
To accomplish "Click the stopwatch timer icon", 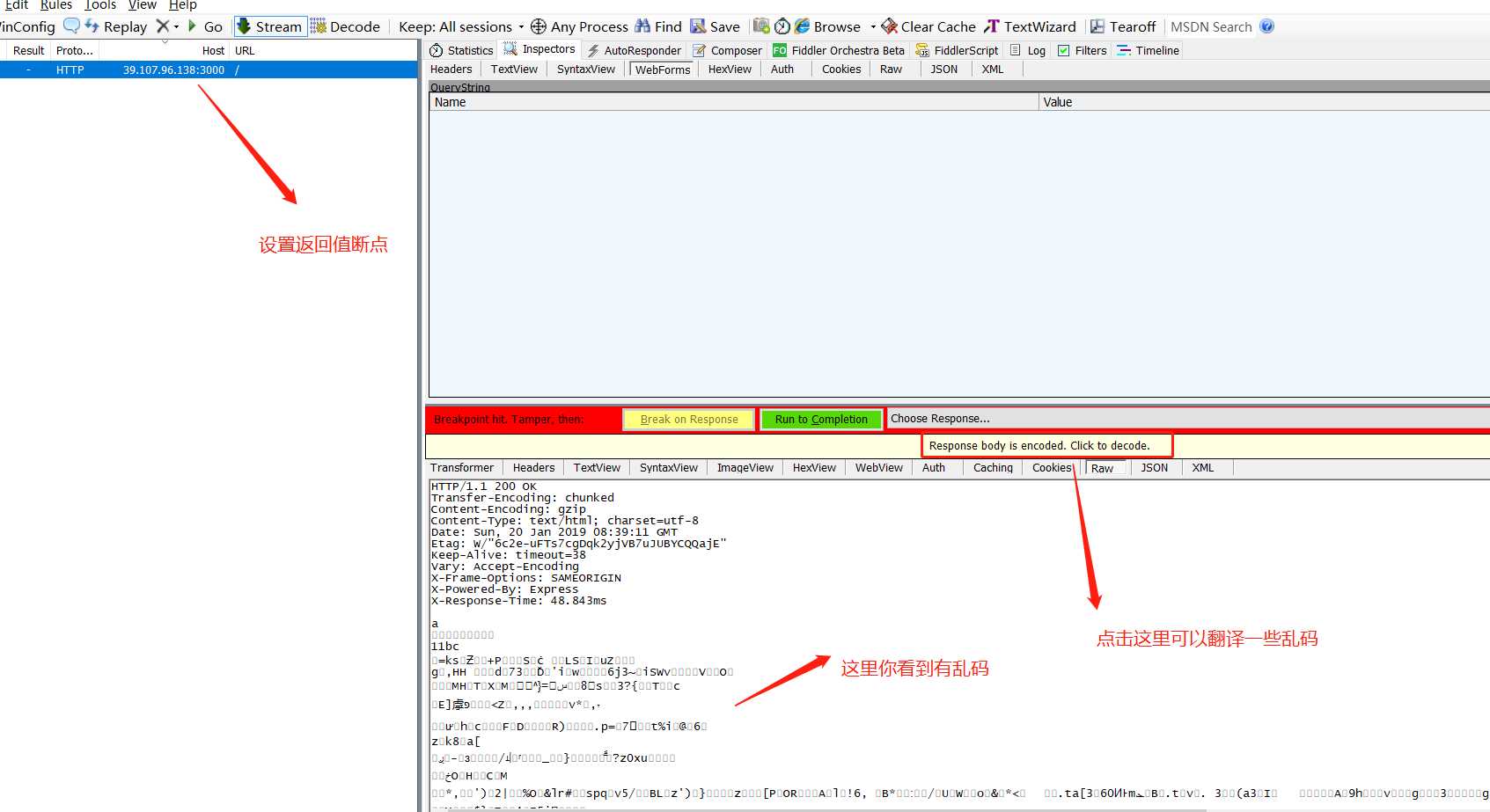I will (x=782, y=26).
